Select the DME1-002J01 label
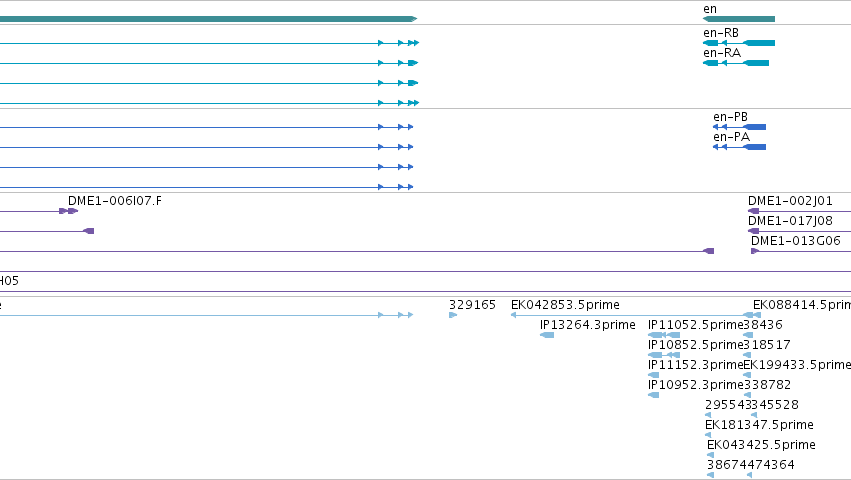 pyautogui.click(x=790, y=201)
